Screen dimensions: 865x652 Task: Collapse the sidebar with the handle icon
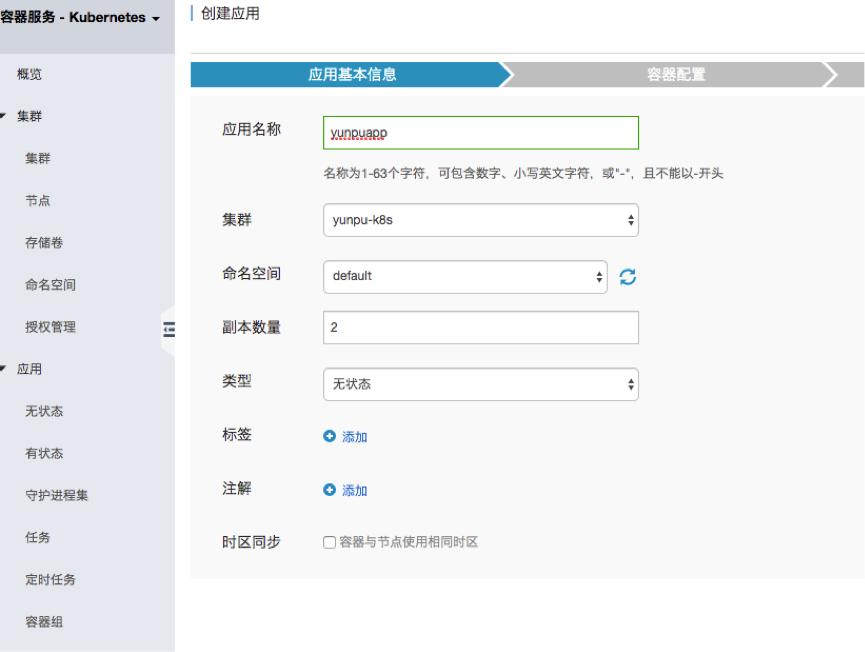point(168,328)
